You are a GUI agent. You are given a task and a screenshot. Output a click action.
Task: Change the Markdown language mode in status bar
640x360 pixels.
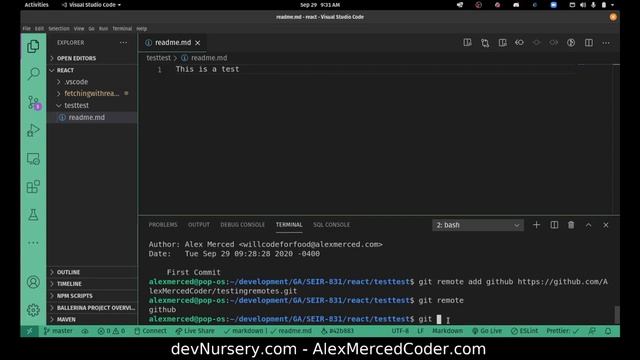447,331
